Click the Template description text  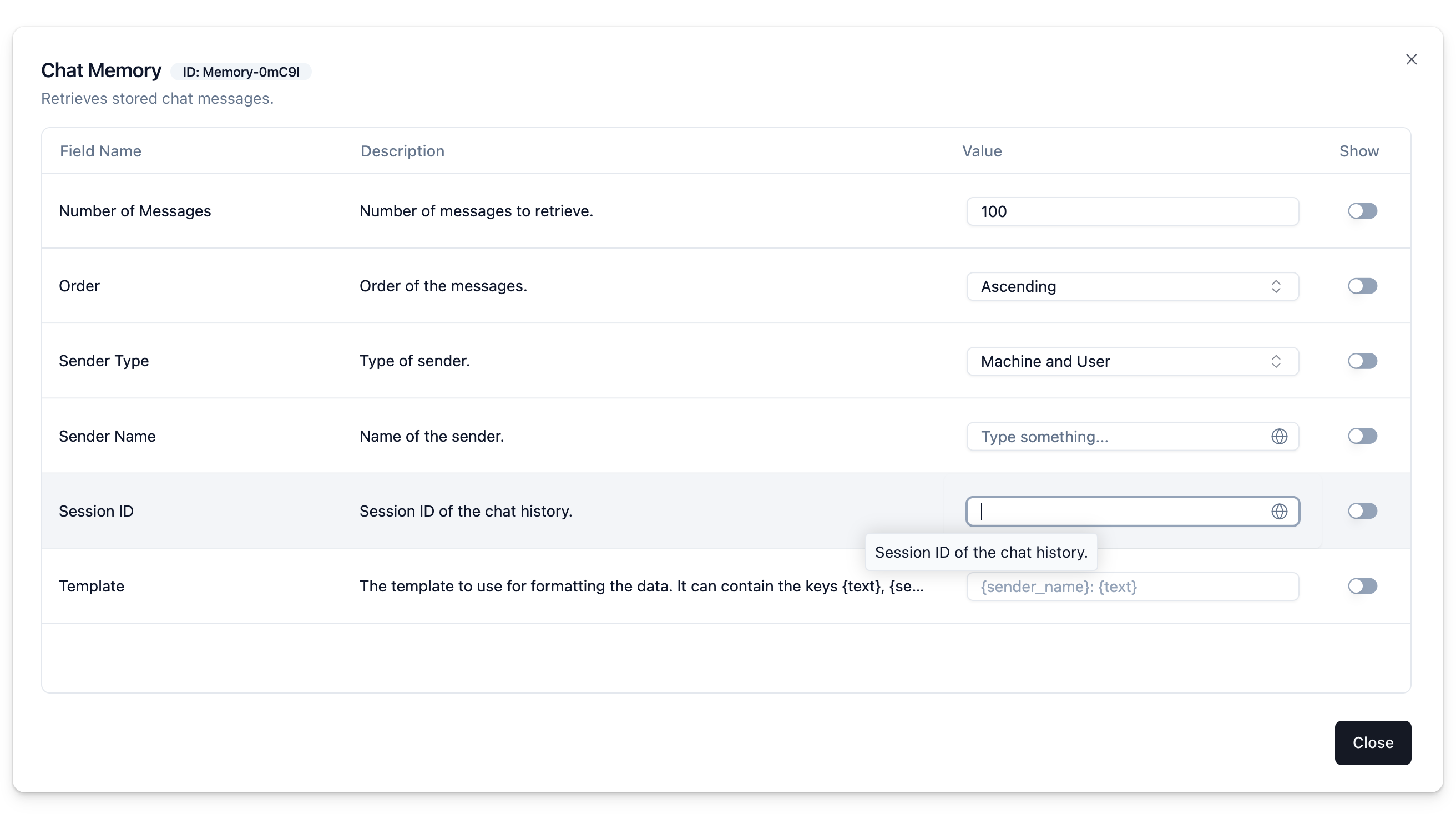pyautogui.click(x=641, y=586)
